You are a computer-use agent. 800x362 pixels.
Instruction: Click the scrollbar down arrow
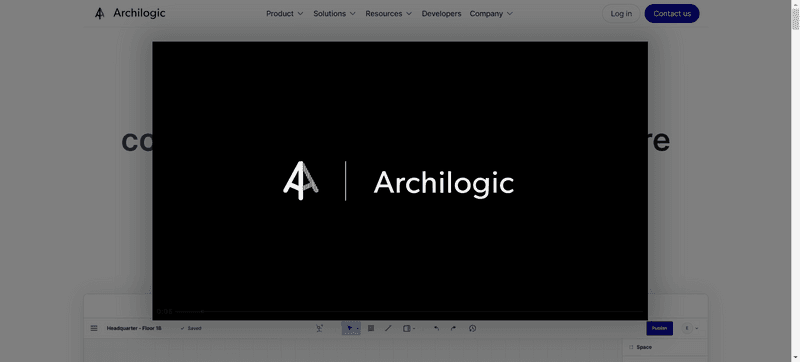pyautogui.click(x=795, y=357)
